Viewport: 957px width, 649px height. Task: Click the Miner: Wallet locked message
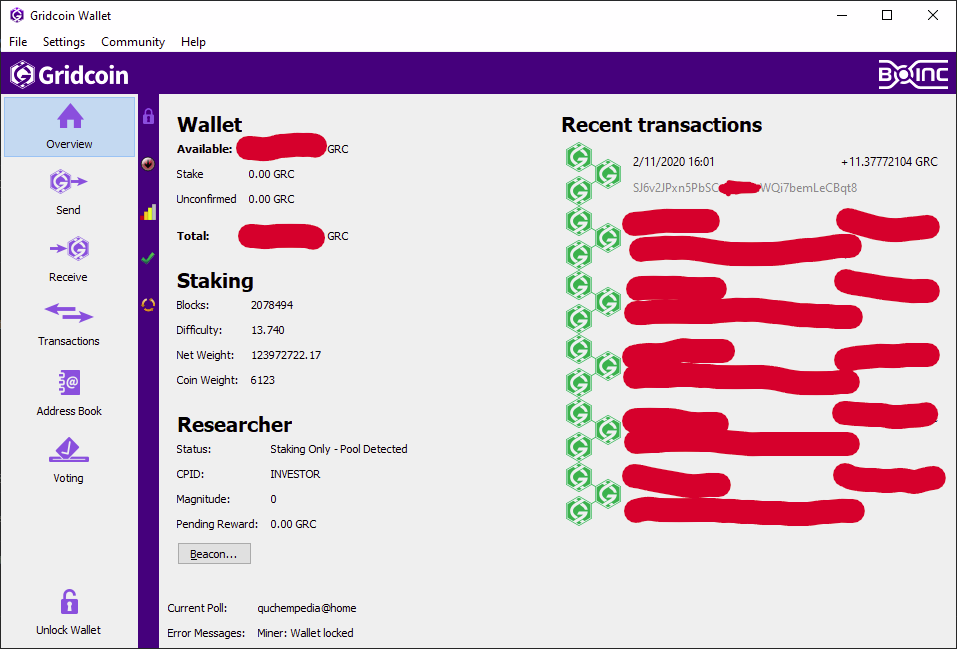(305, 633)
